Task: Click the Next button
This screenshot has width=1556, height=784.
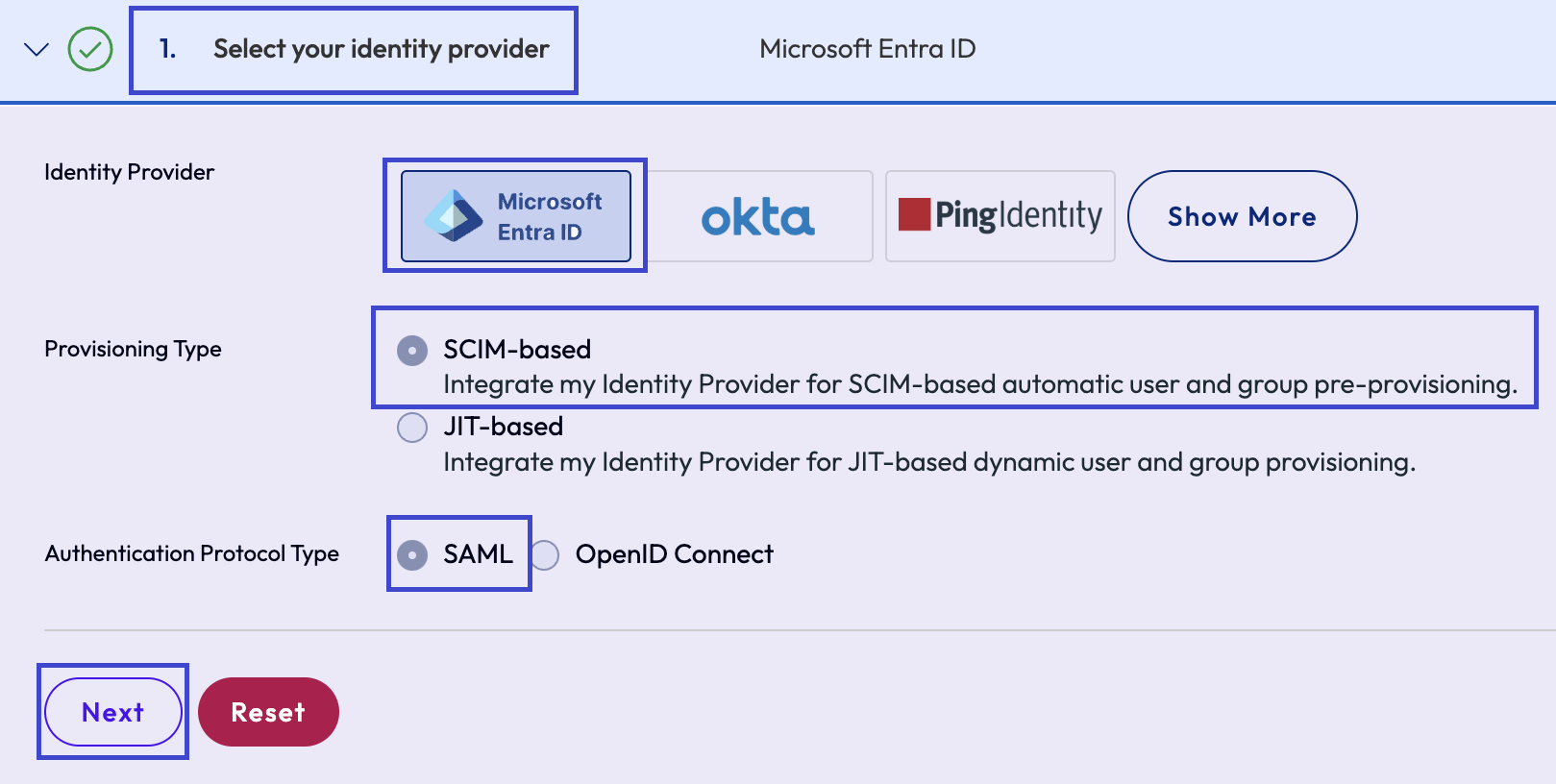Action: point(113,712)
